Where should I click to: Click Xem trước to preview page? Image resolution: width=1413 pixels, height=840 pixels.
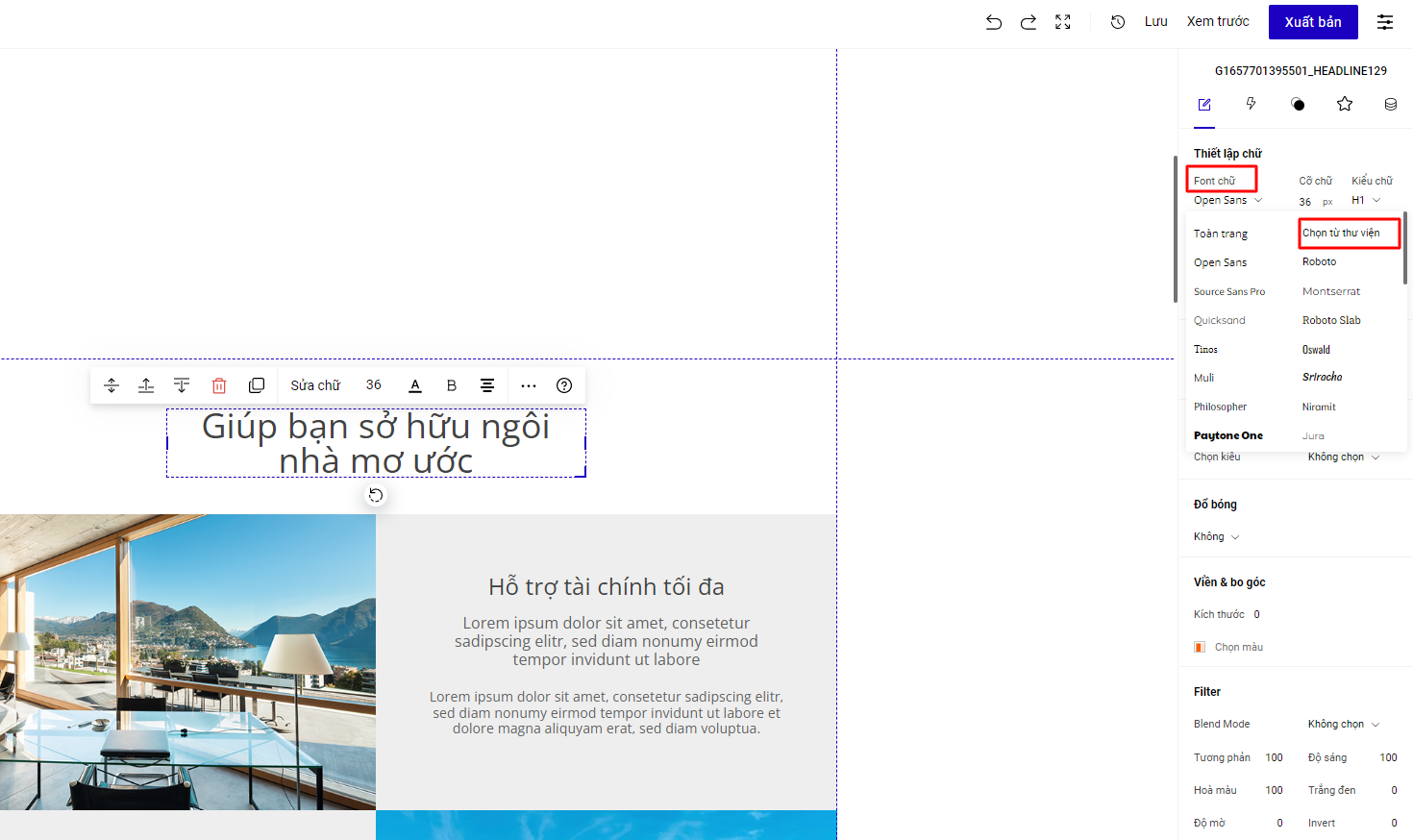tap(1217, 21)
